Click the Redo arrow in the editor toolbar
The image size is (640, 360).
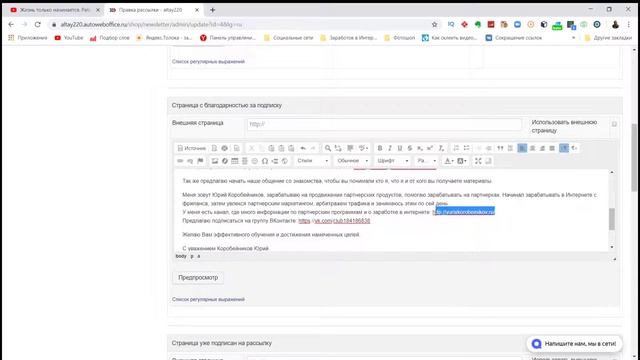point(313,148)
